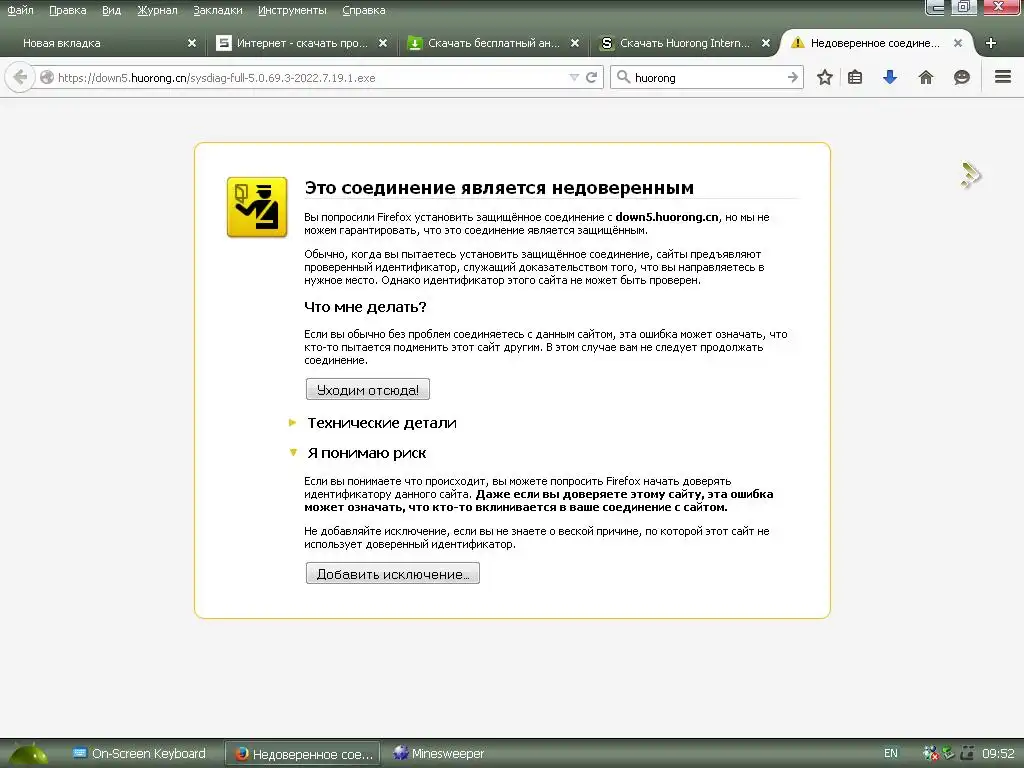Switch to Minesweeper in taskbar
Viewport: 1024px width, 768px height.
(x=439, y=754)
